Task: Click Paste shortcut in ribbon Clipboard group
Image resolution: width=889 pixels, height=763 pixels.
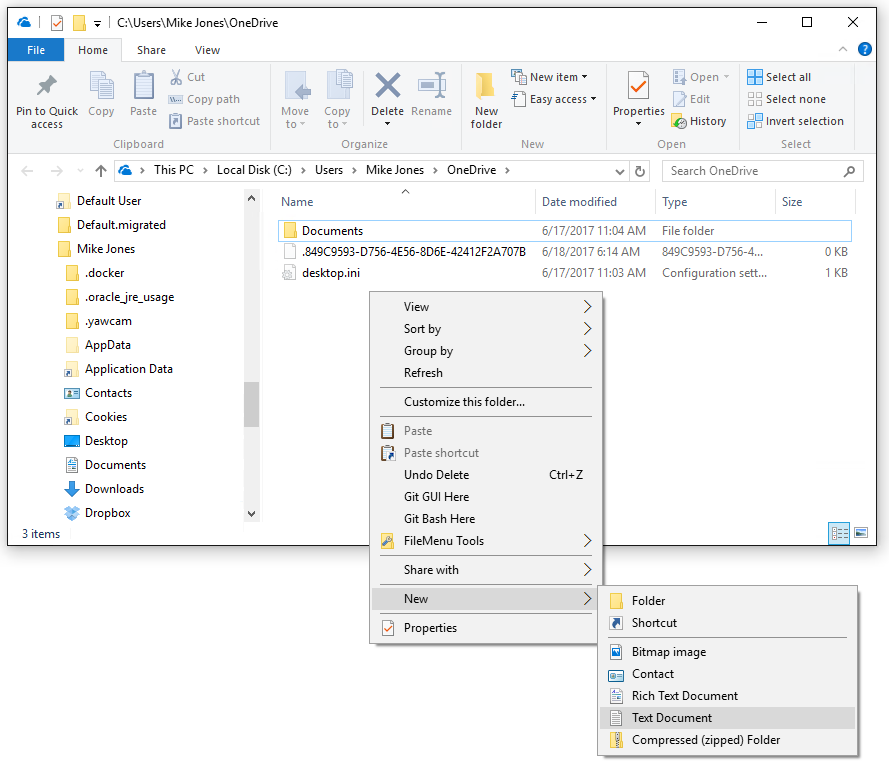Action: [x=215, y=121]
